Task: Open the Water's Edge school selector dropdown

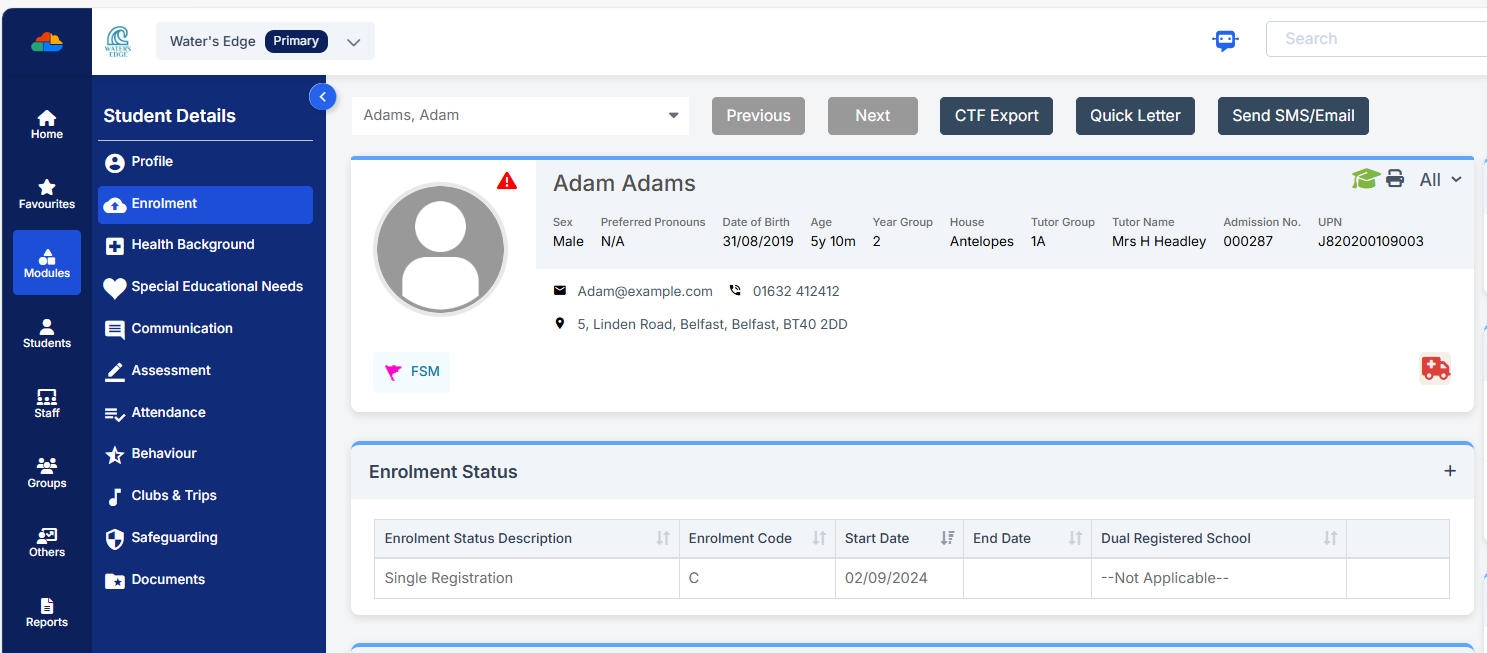Action: coord(265,42)
